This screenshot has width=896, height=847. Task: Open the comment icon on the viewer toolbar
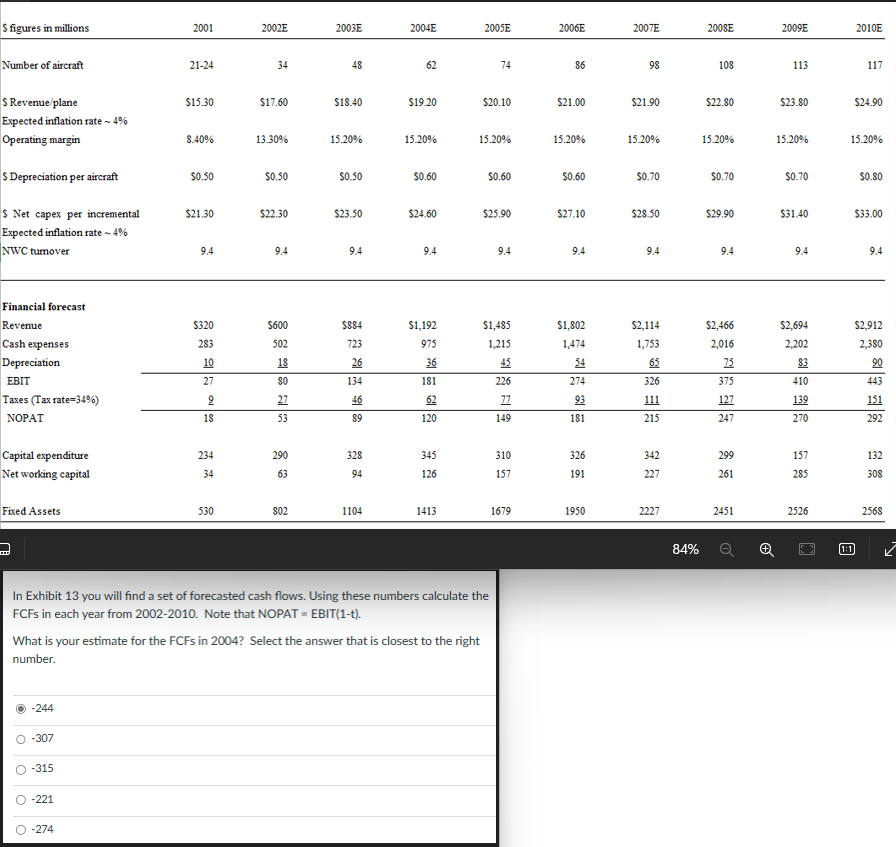click(x=4, y=549)
